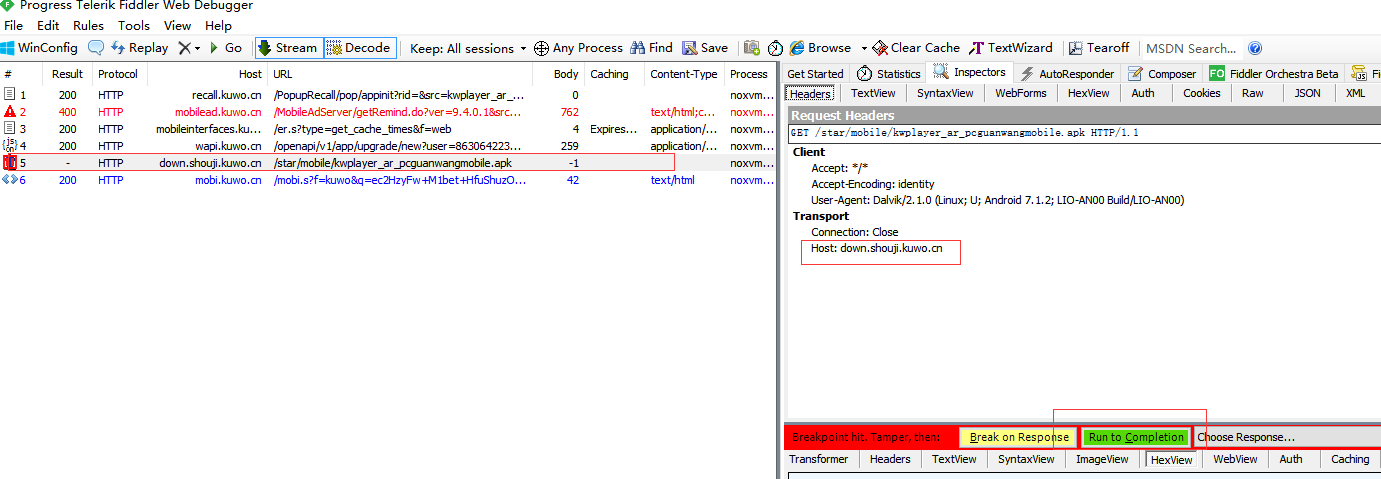The height and width of the screenshot is (479, 1381).
Task: Sort sessions by the Content-Type column header
Action: tap(684, 74)
